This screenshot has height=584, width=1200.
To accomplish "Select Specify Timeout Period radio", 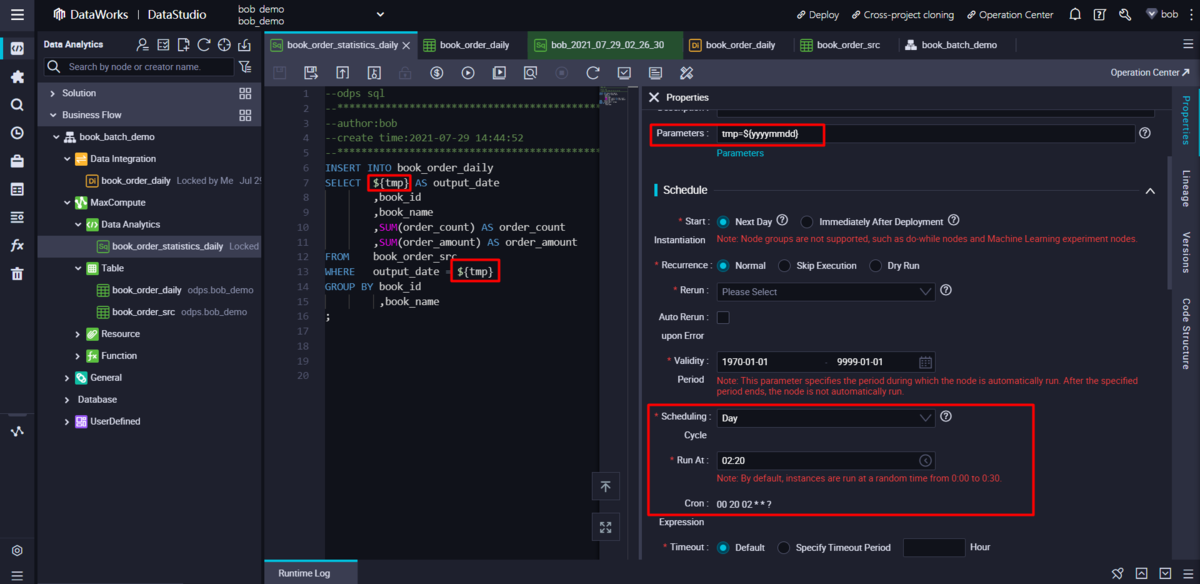I will pyautogui.click(x=784, y=547).
